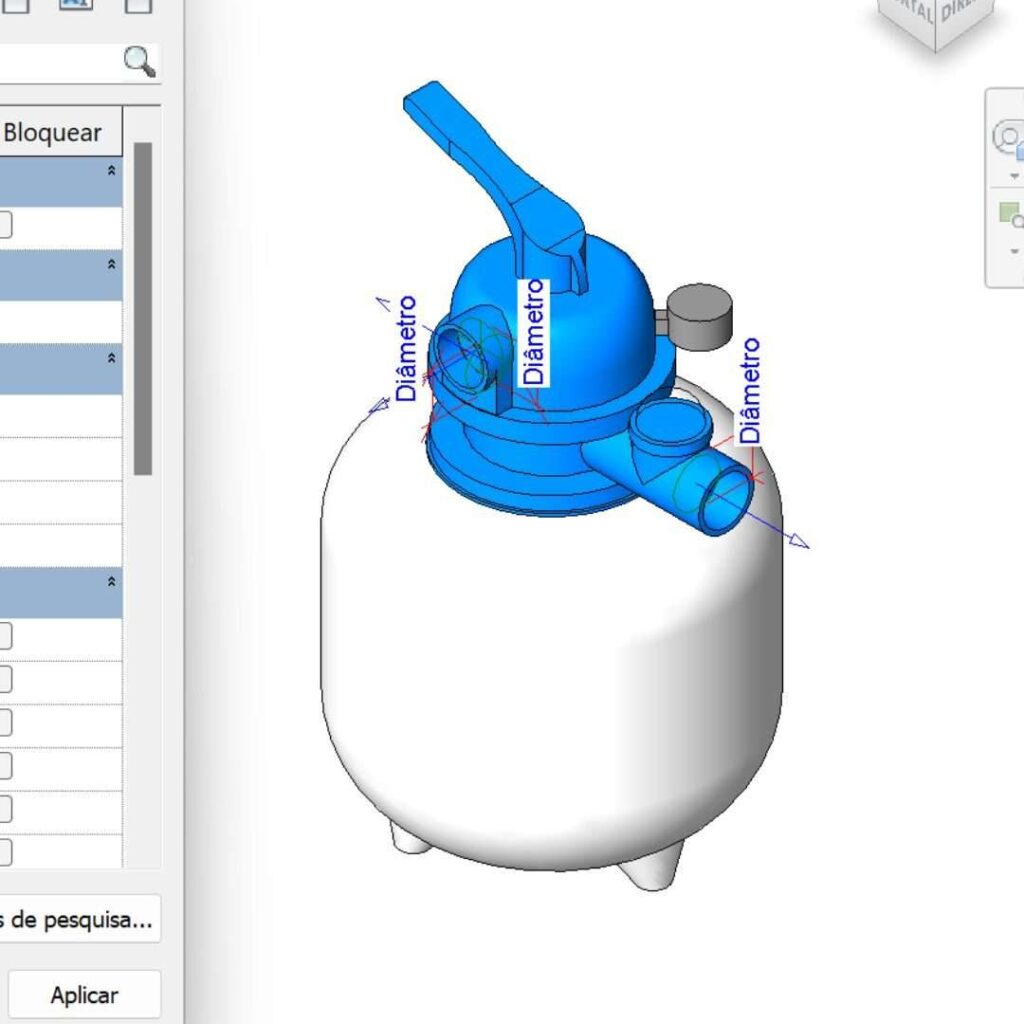Screen dimensions: 1024x1024
Task: Toggle the first checkbox in the bottom group
Action: (x=4, y=636)
